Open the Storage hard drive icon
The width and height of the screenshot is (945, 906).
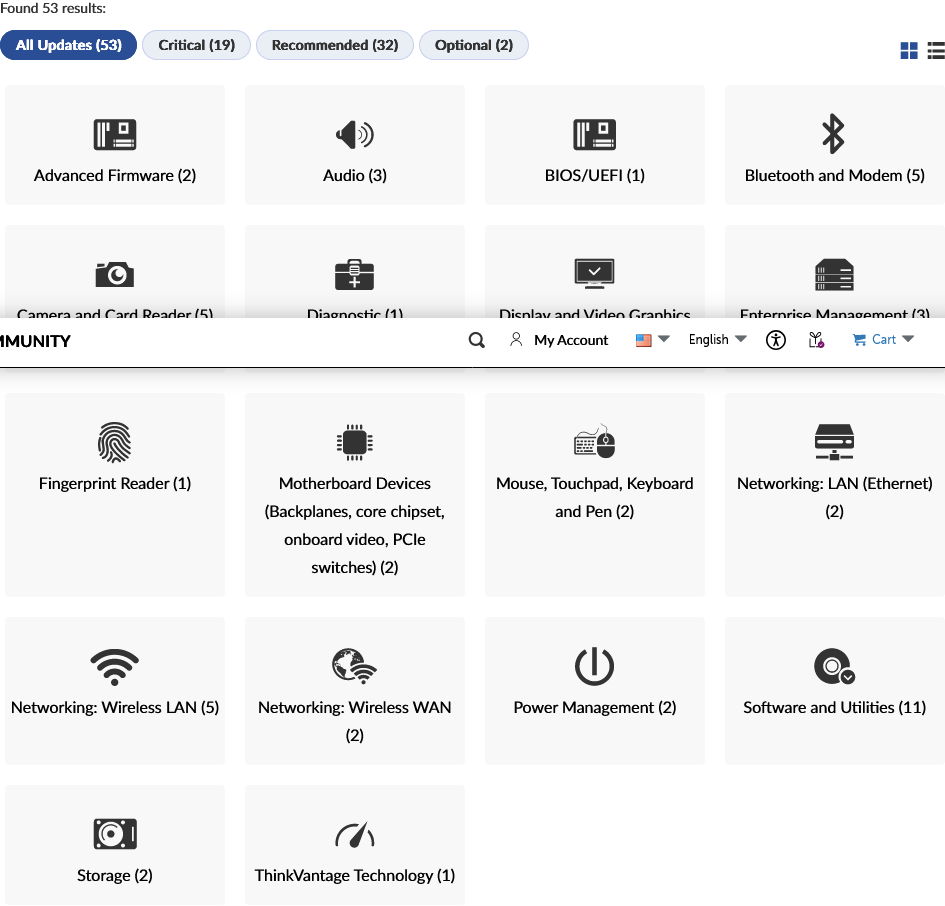(115, 834)
